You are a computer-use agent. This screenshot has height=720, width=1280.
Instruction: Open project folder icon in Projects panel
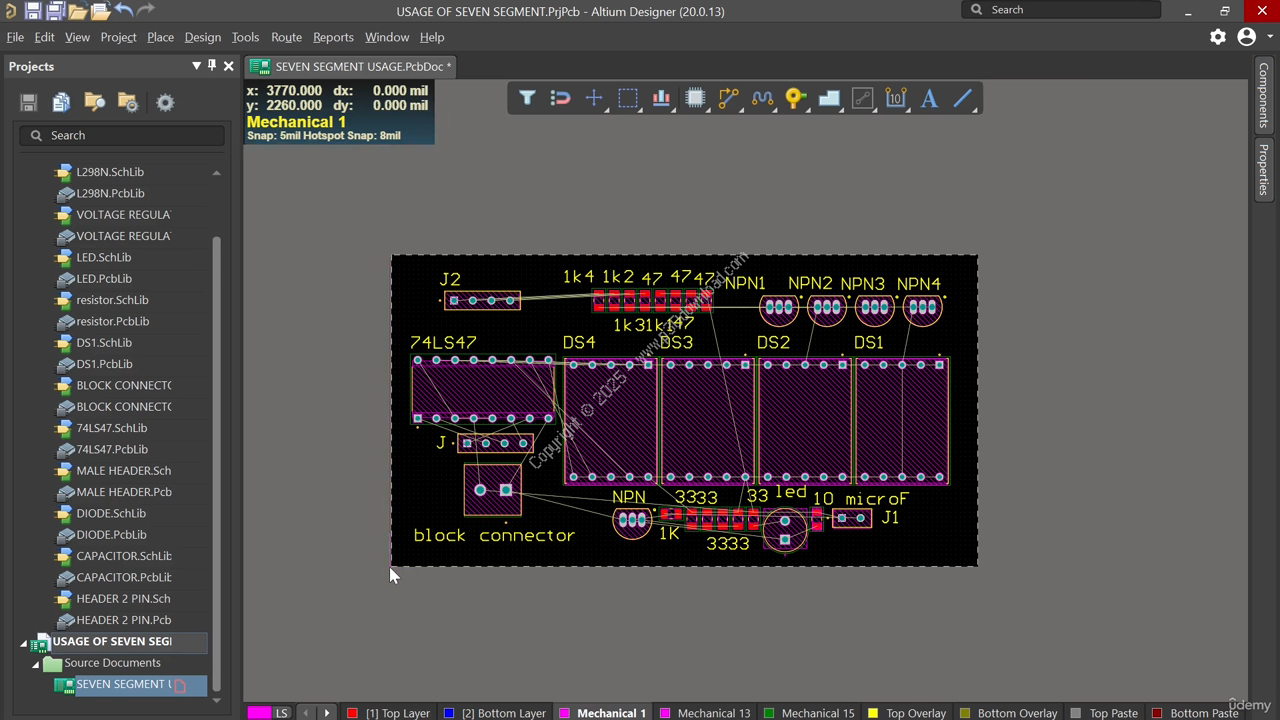tap(95, 102)
